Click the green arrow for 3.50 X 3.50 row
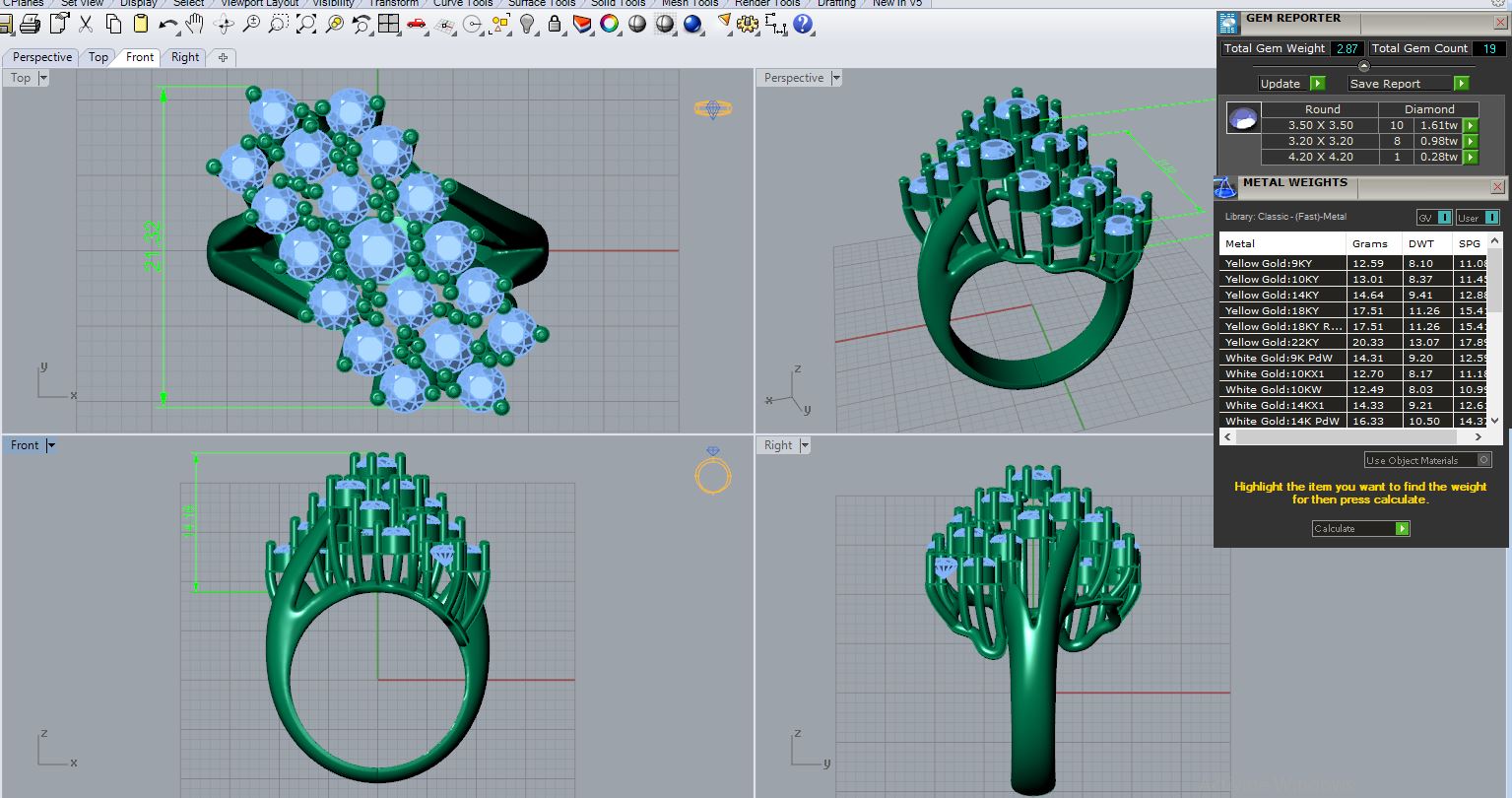The image size is (1512, 798). point(1471,125)
